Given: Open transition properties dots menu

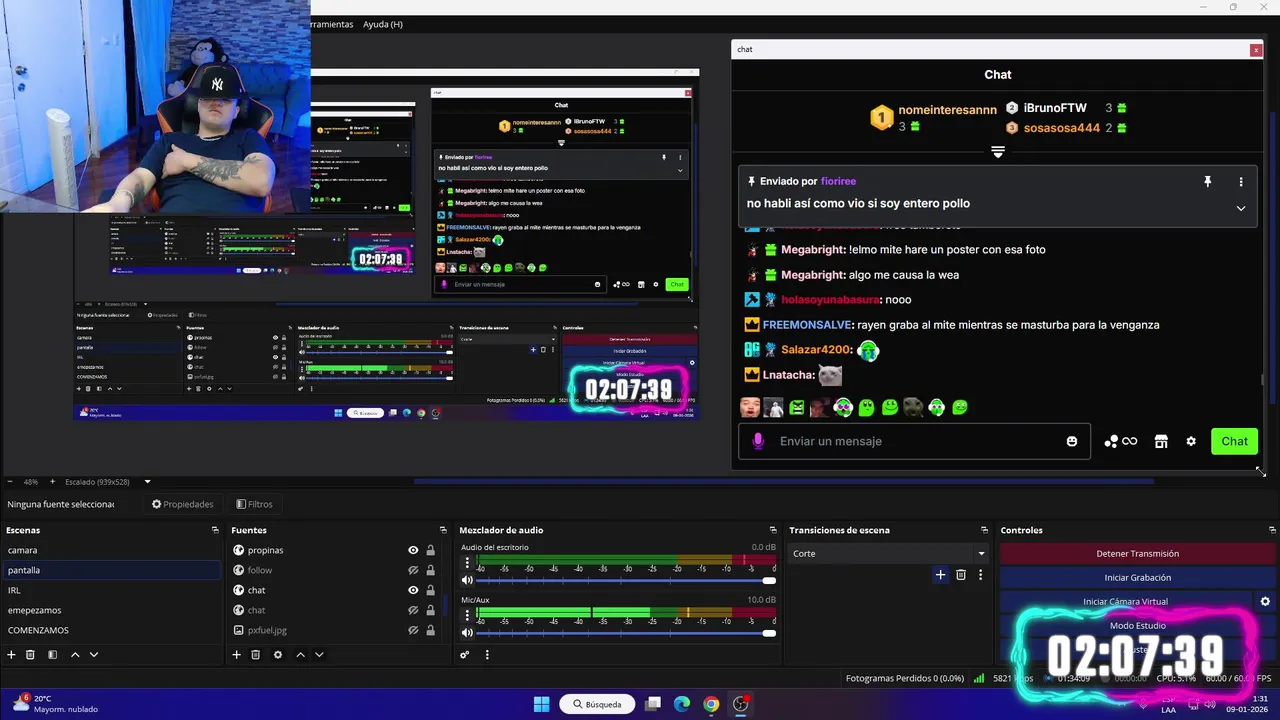Looking at the screenshot, I should [x=980, y=575].
